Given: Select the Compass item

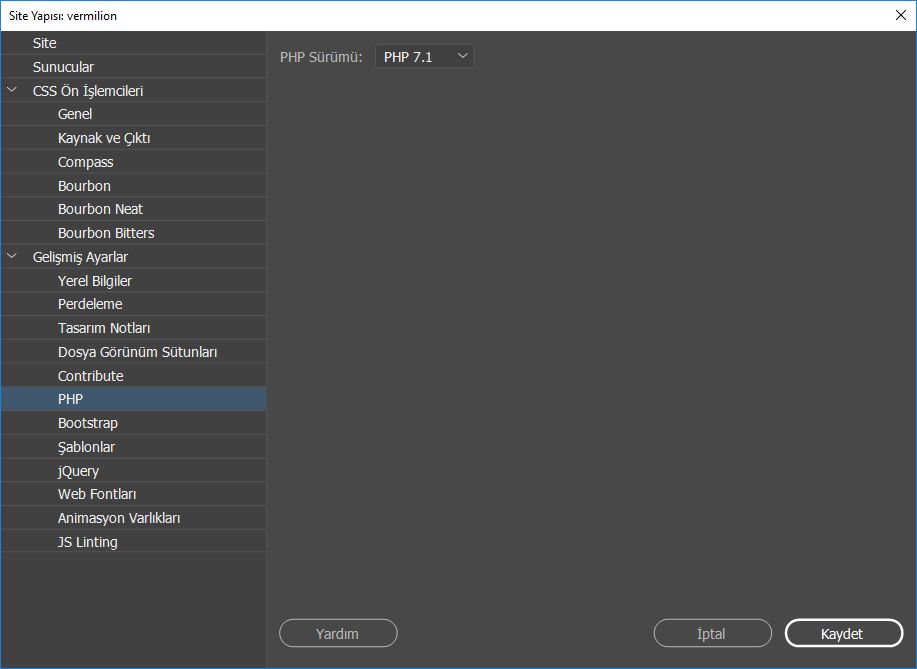Looking at the screenshot, I should tap(133, 162).
